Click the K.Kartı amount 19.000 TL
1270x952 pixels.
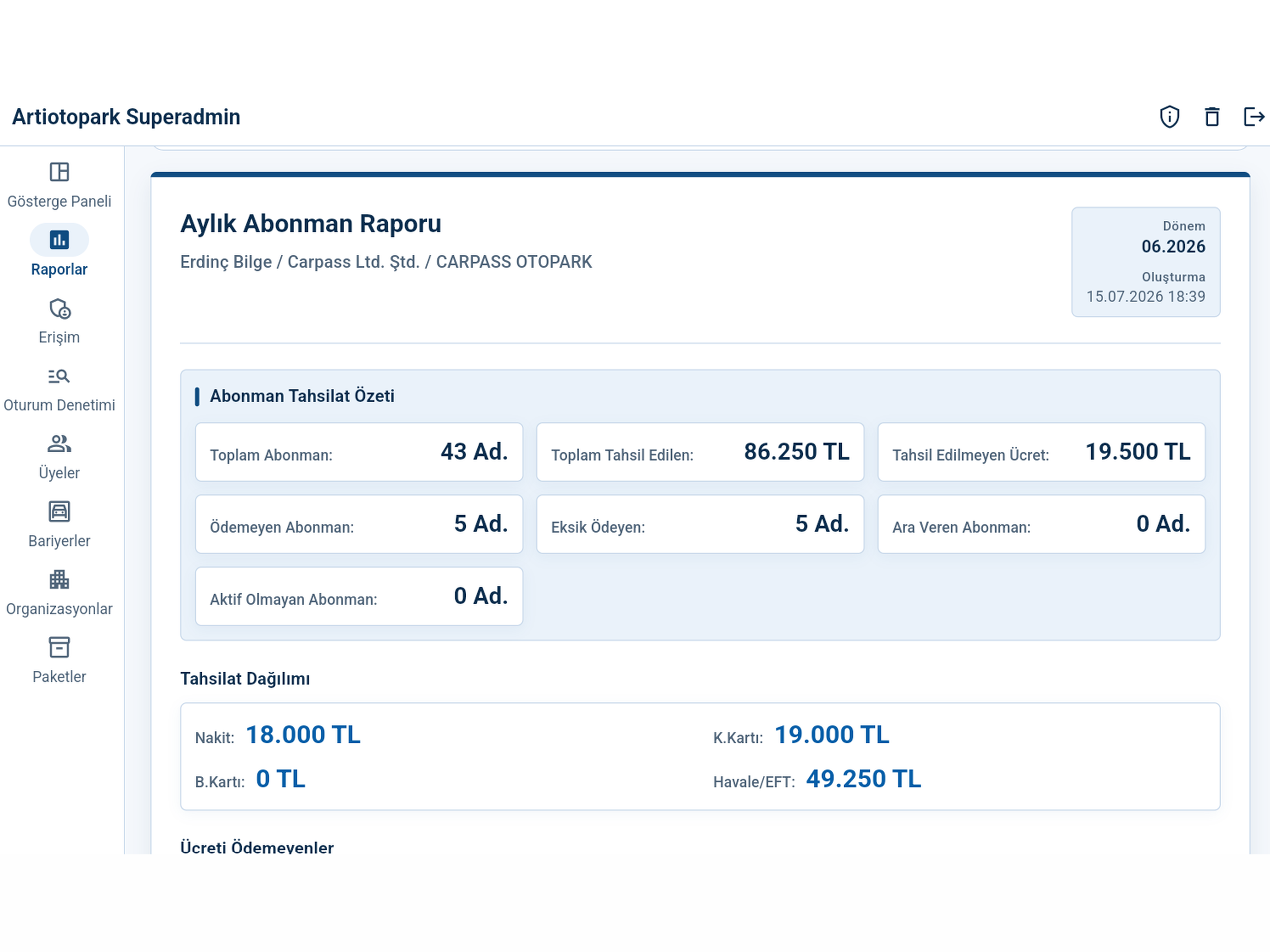tap(832, 735)
